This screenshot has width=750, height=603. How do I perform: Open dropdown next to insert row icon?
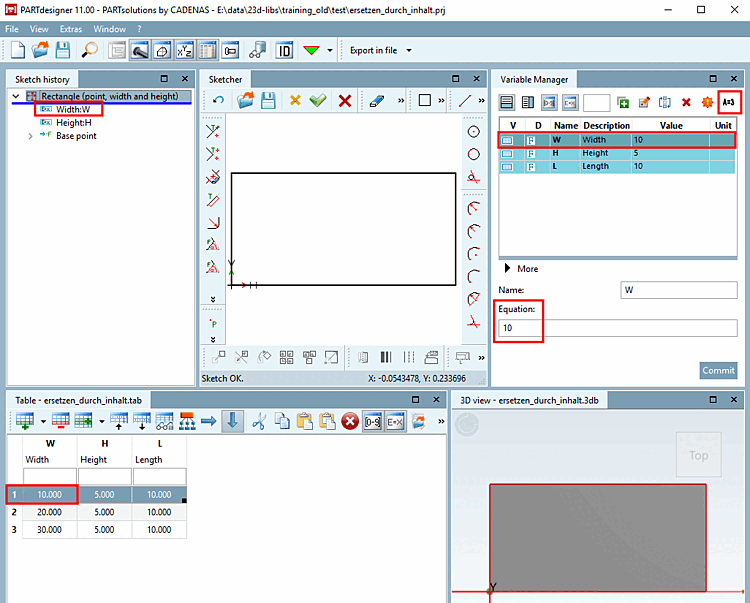coord(43,421)
